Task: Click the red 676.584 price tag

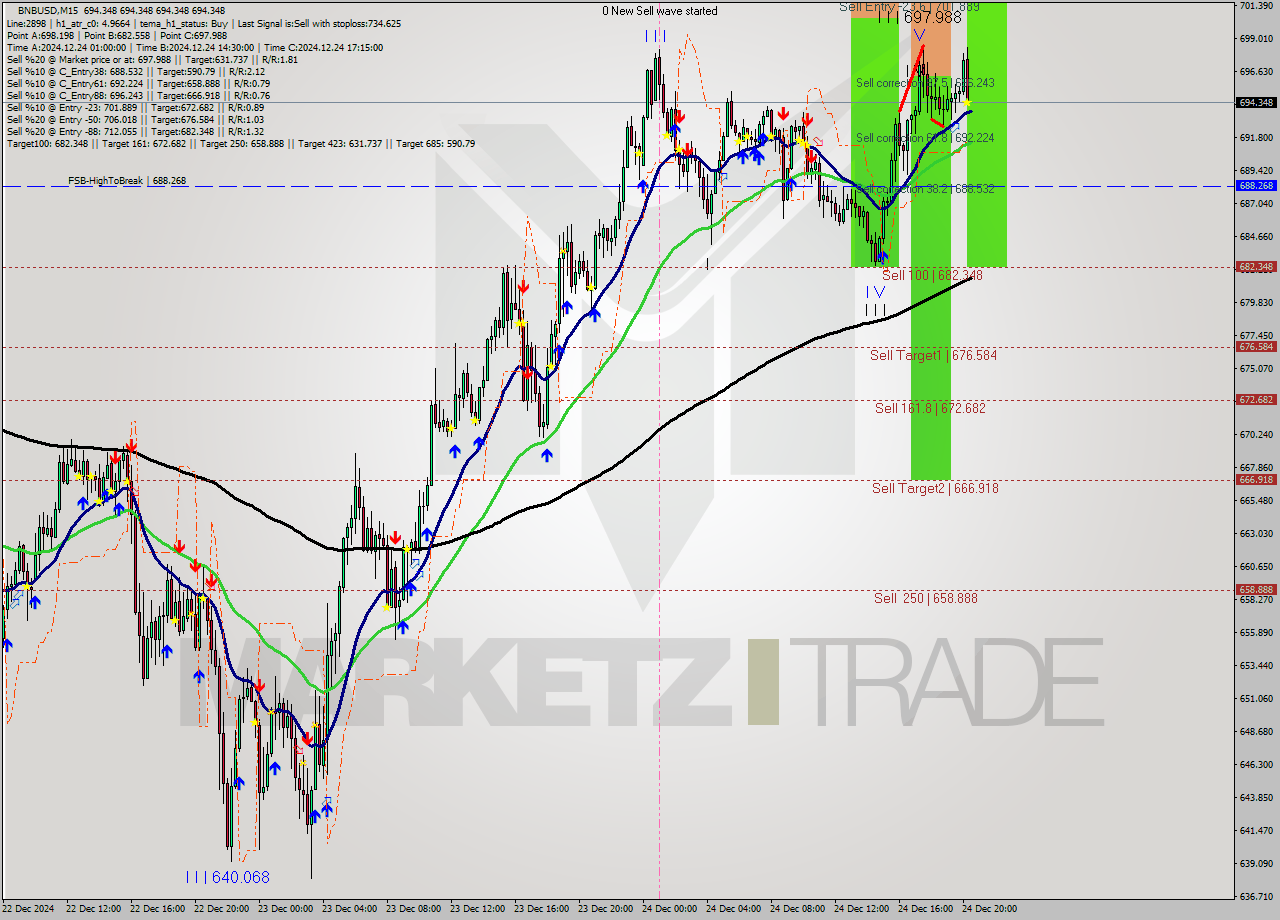Action: click(x=1256, y=347)
